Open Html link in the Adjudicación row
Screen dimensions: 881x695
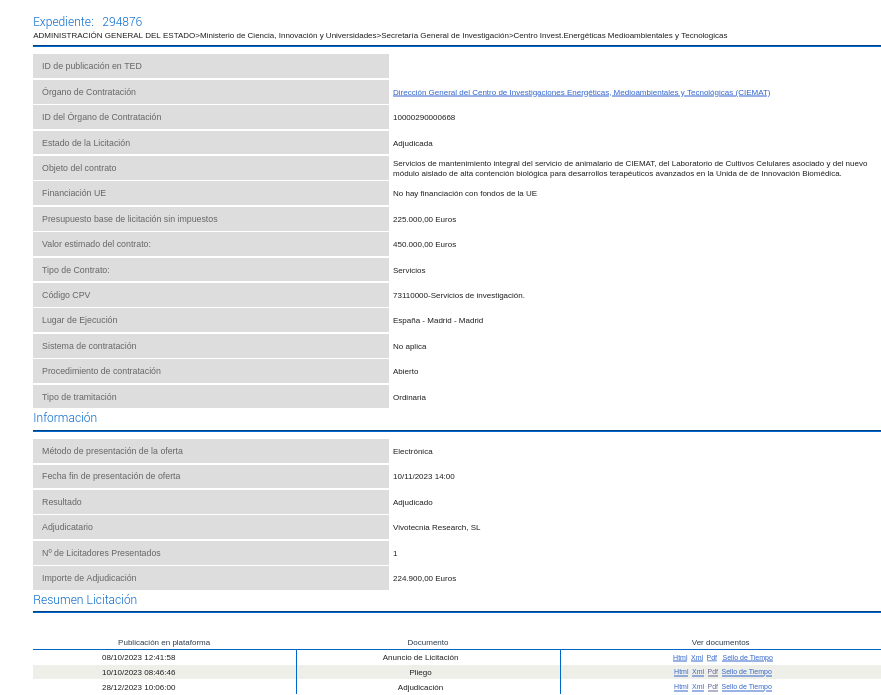pyautogui.click(x=680, y=687)
